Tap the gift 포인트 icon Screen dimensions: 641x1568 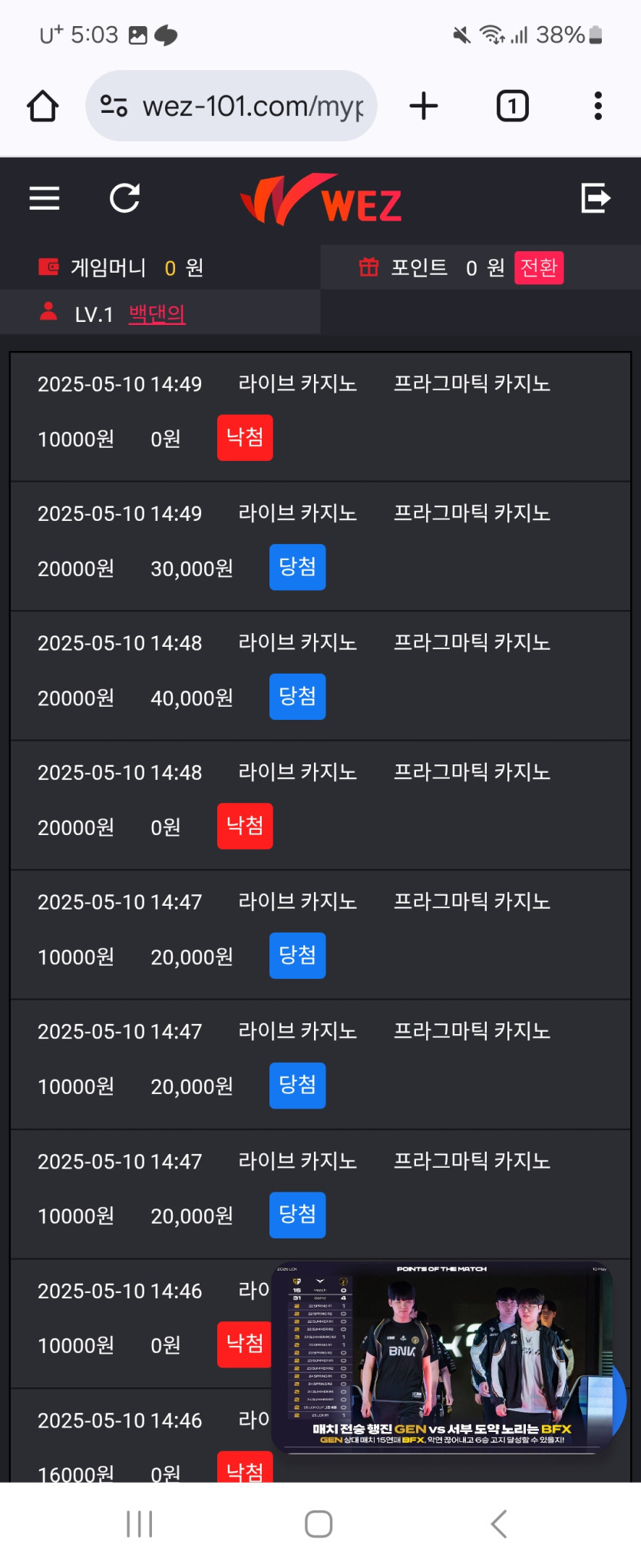[x=369, y=267]
